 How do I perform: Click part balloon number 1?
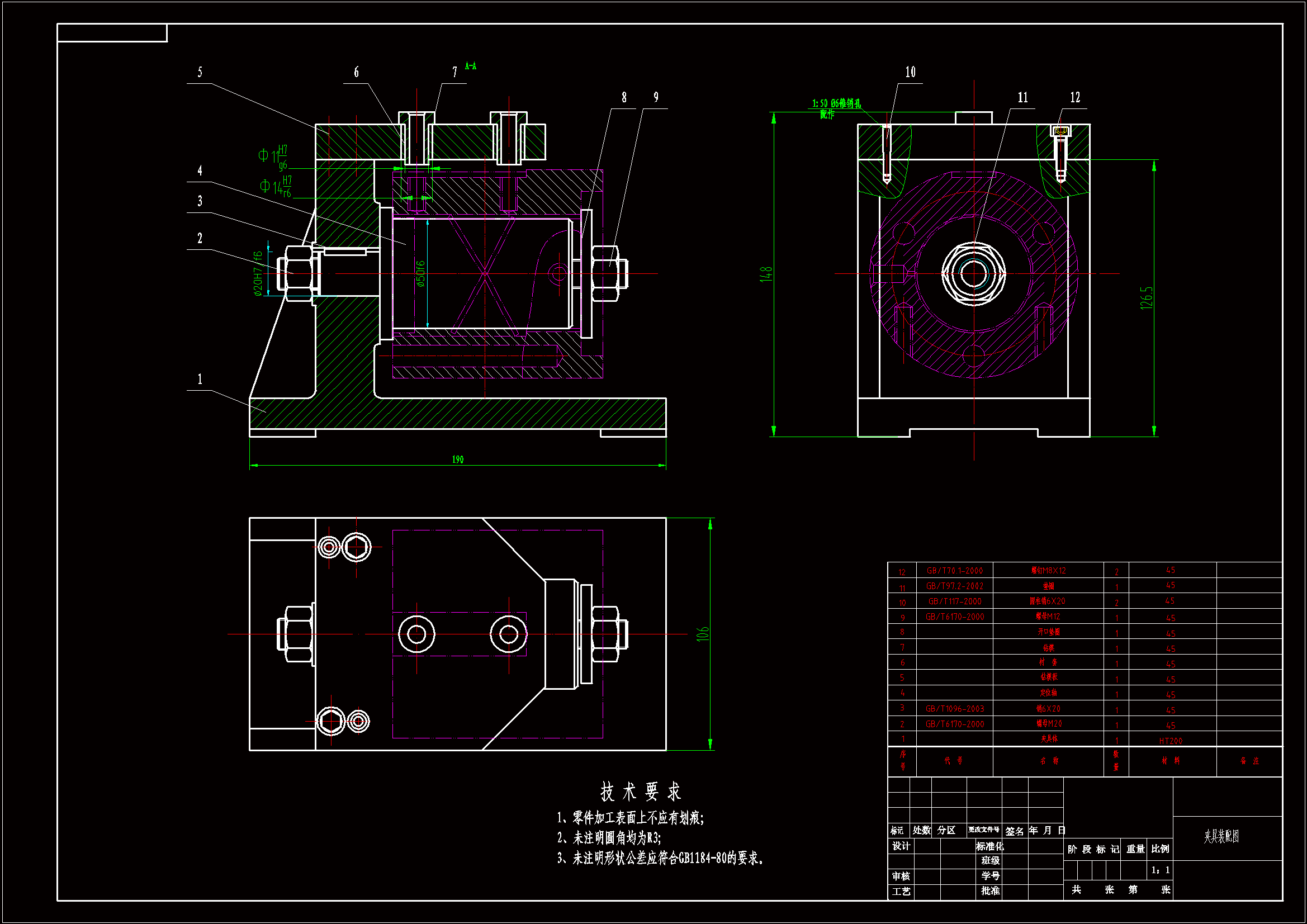click(200, 379)
